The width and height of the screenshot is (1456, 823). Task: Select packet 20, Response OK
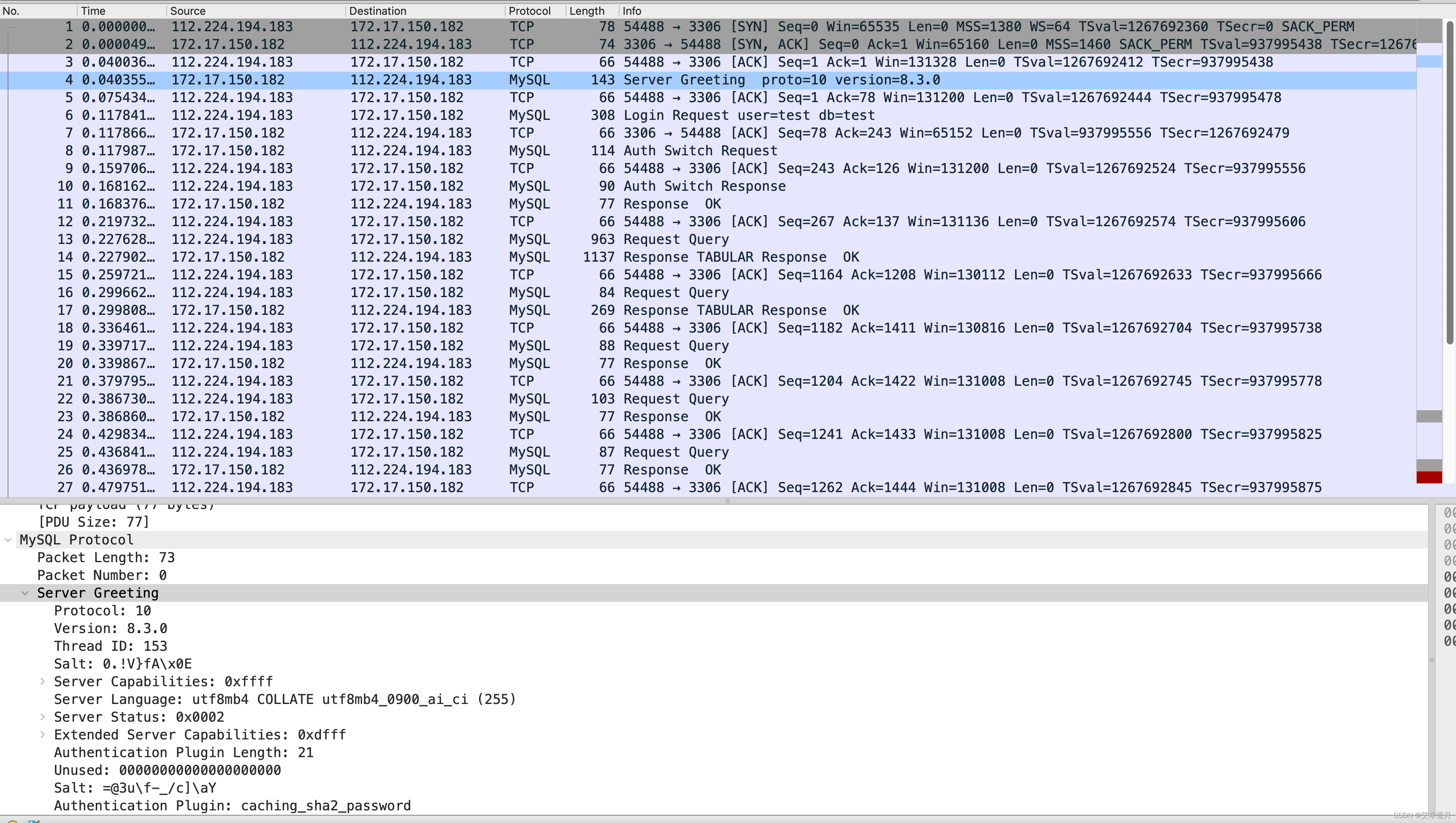708,363
